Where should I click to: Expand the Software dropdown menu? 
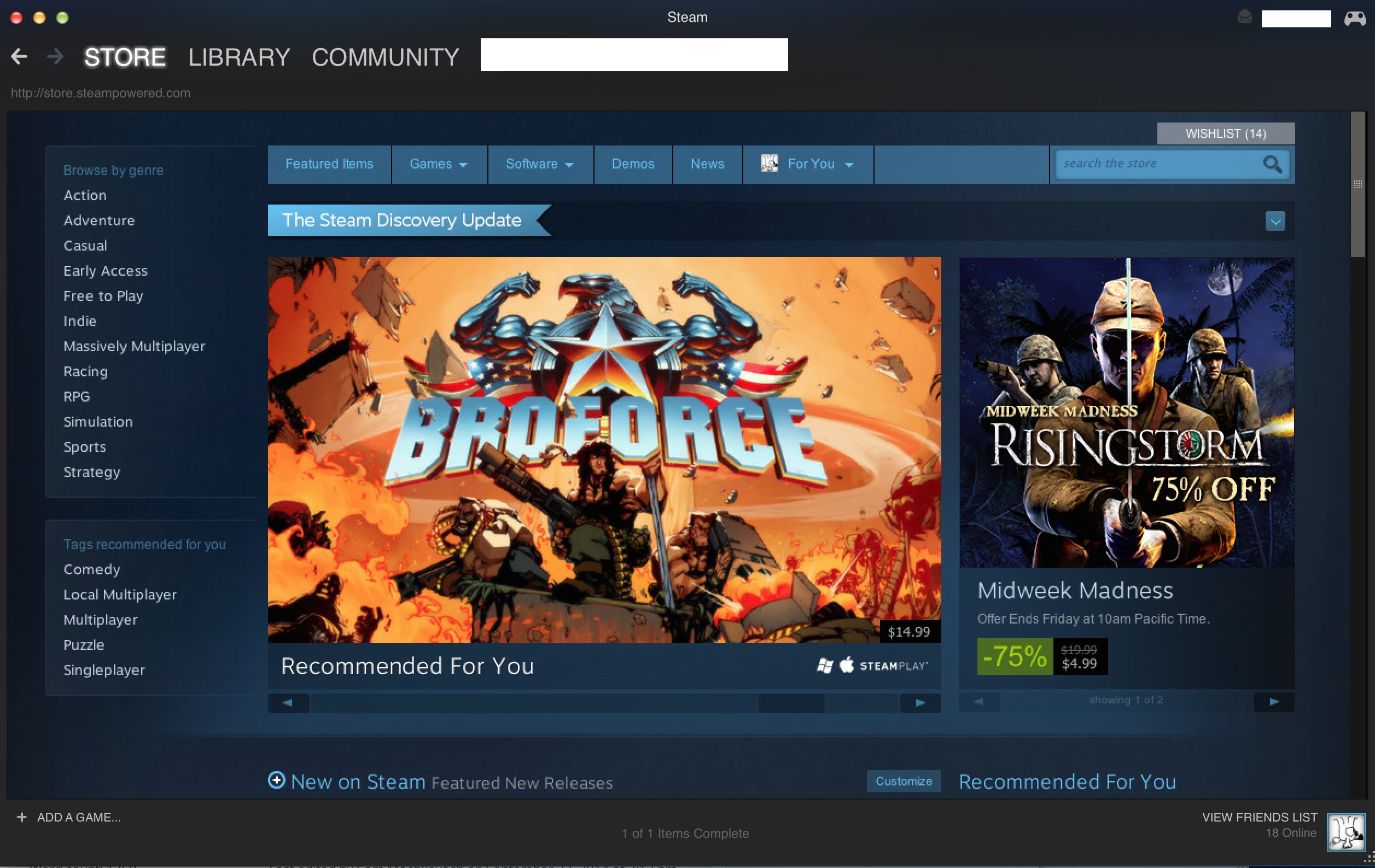(539, 163)
